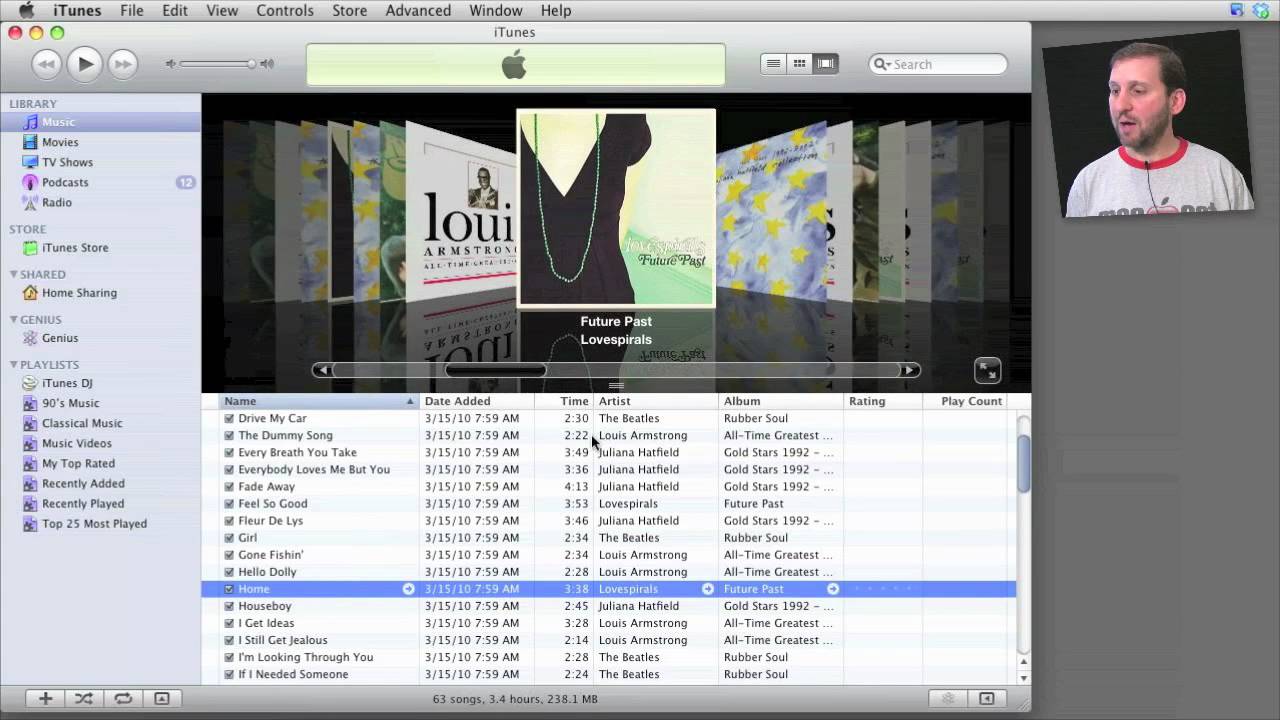Open the search field magnifier dropdown
This screenshot has height=720, width=1280.
click(882, 64)
